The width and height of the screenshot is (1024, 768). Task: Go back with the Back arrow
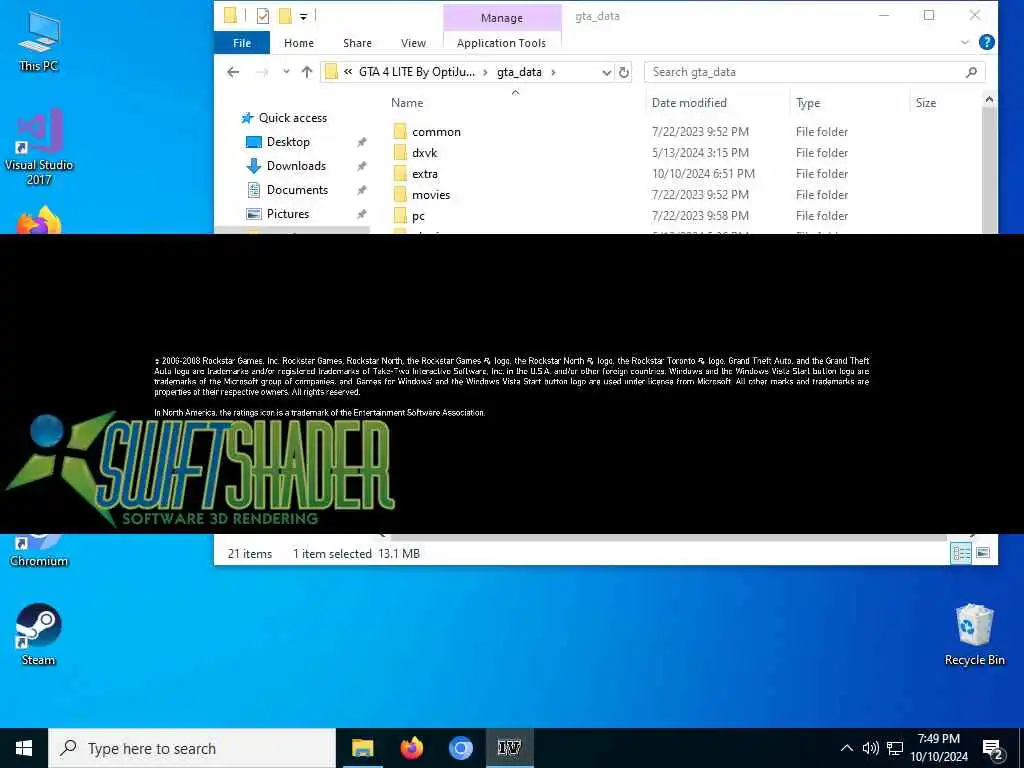233,72
